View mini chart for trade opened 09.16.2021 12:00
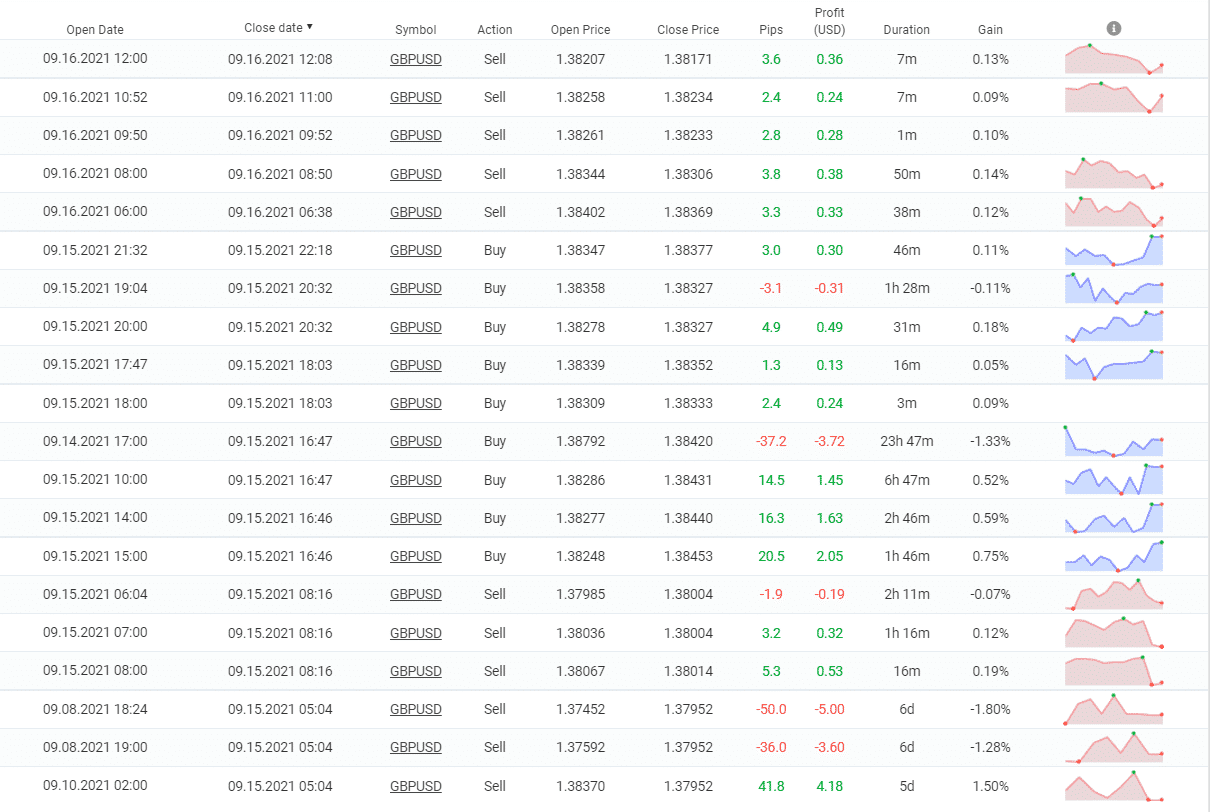Image resolution: width=1210 pixels, height=812 pixels. tap(1114, 60)
